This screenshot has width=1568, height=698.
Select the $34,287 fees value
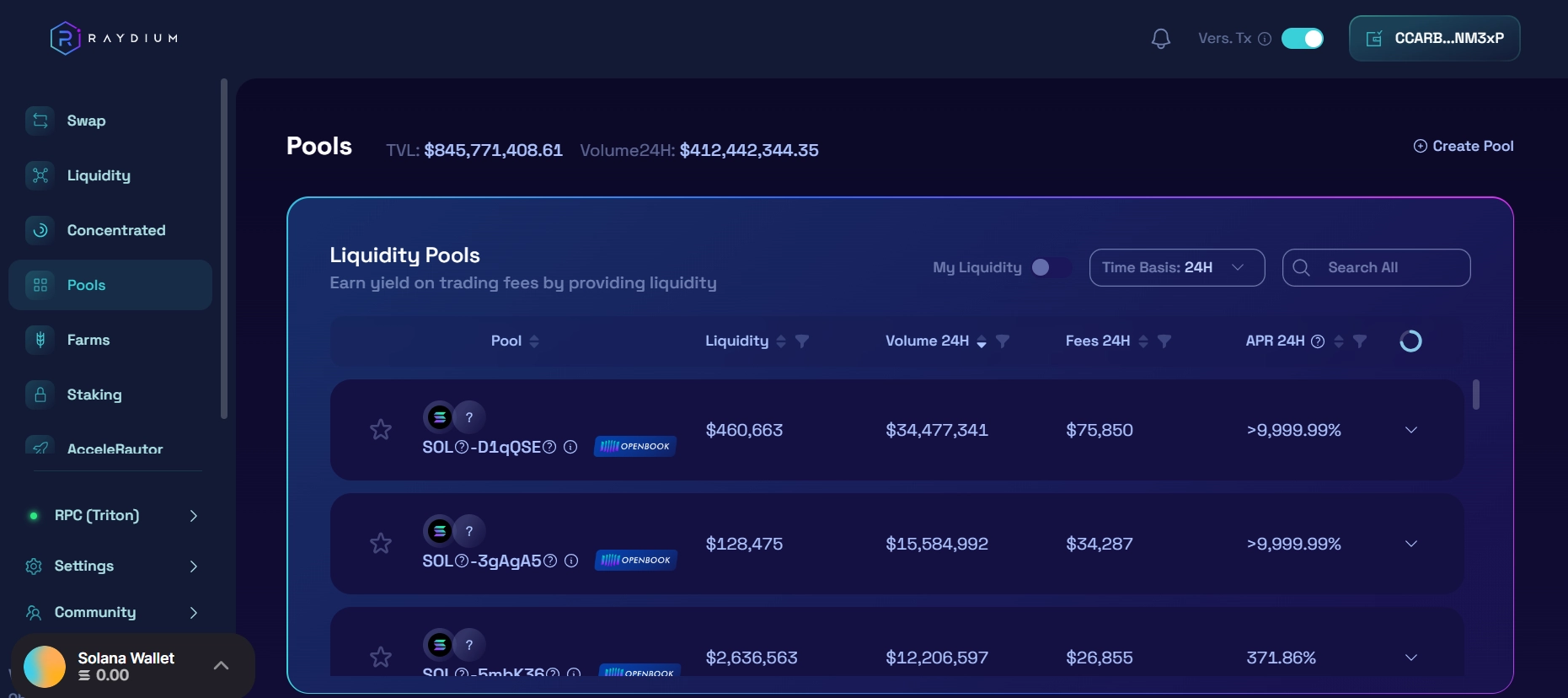pos(1100,544)
